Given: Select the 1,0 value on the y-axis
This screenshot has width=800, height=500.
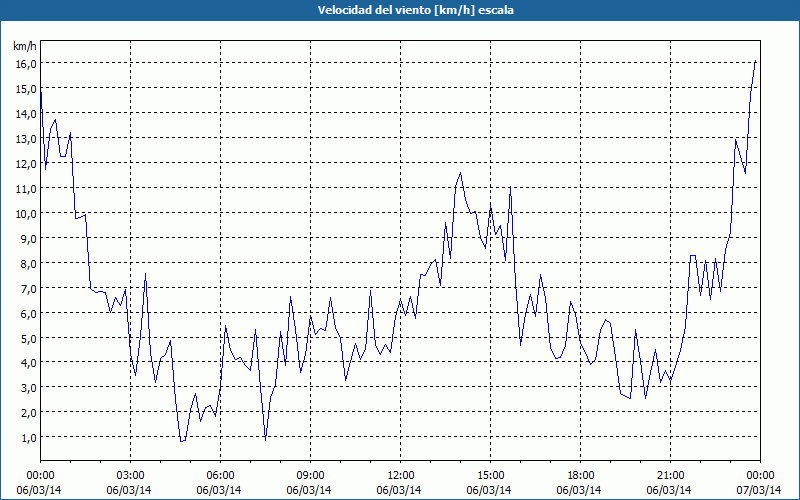Looking at the screenshot, I should 28,438.
